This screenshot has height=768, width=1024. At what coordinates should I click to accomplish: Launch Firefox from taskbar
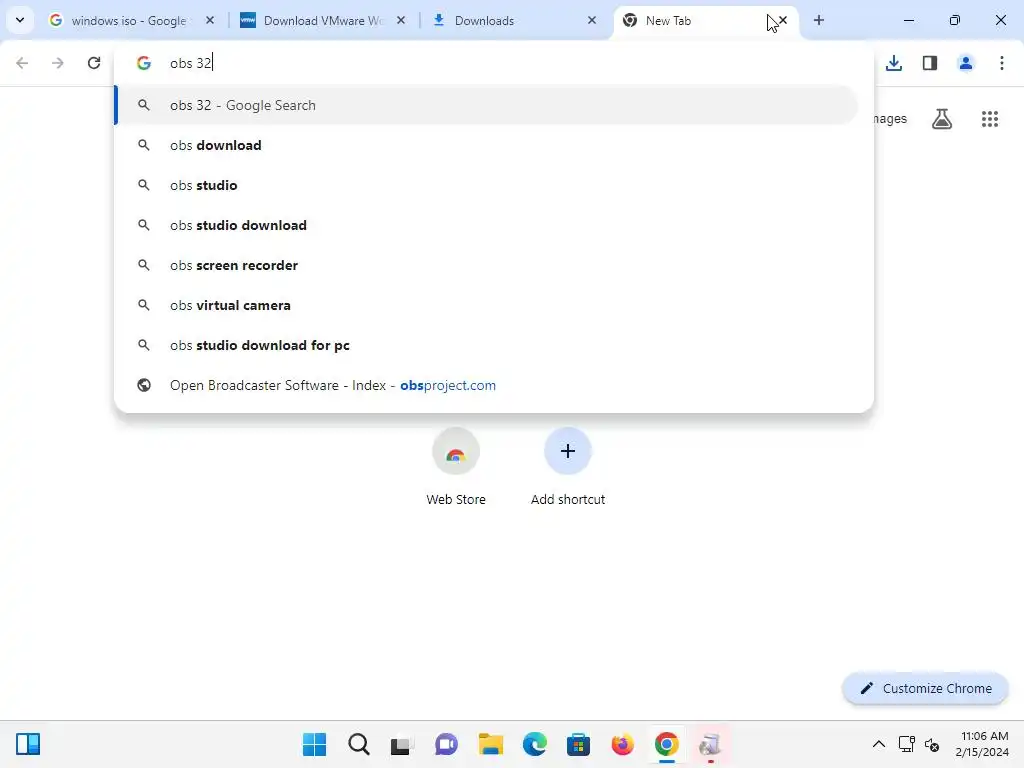point(622,744)
